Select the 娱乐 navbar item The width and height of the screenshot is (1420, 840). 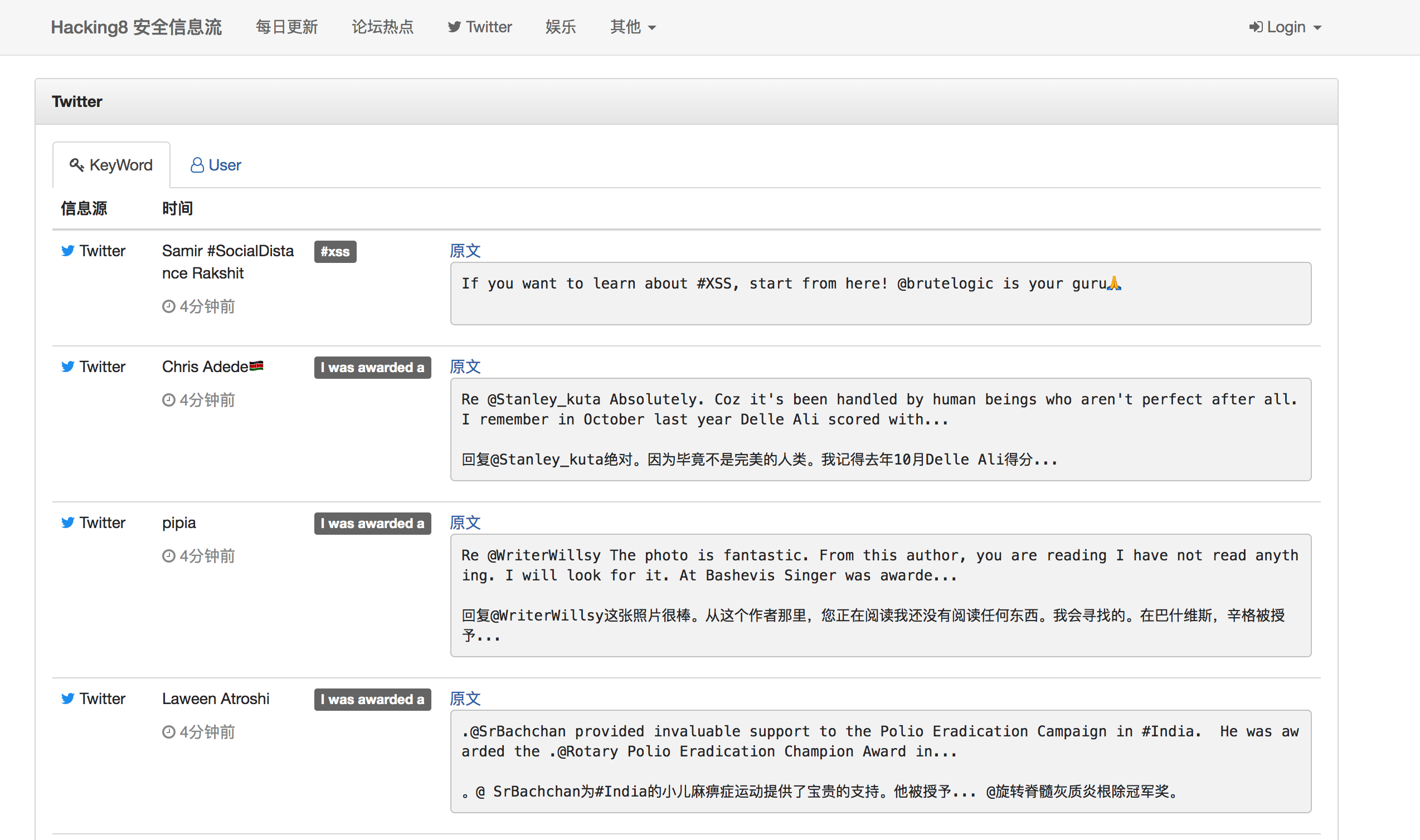coord(561,27)
